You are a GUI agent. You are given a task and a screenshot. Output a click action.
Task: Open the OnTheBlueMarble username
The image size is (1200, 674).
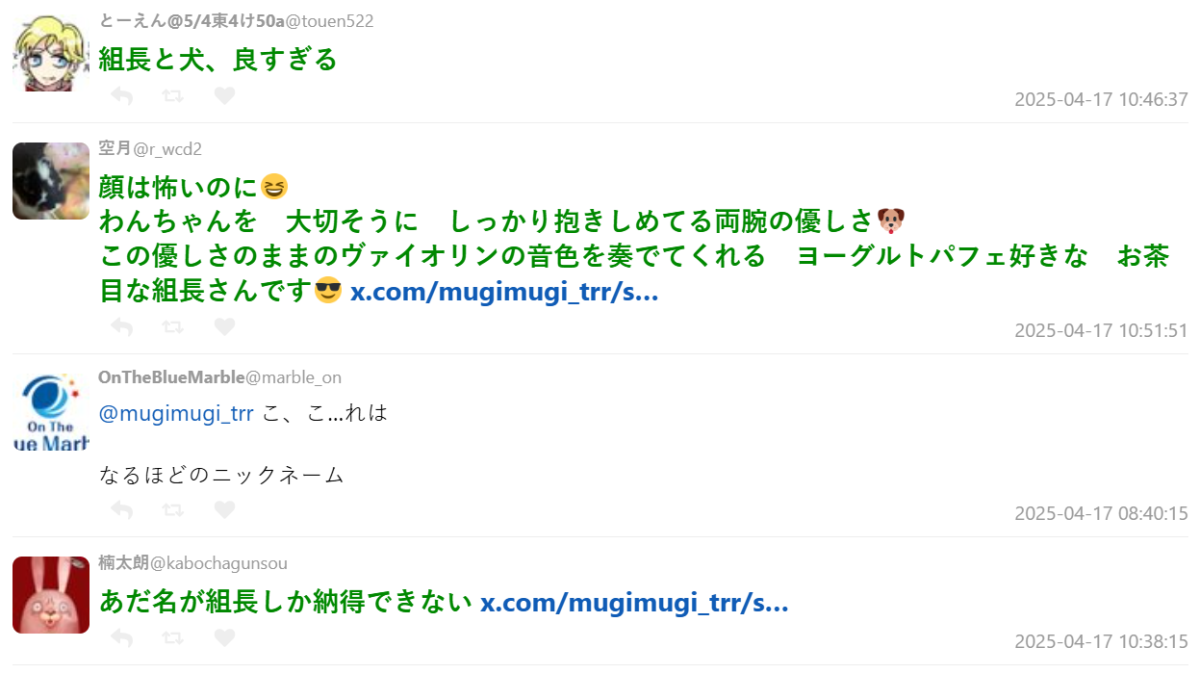point(171,377)
